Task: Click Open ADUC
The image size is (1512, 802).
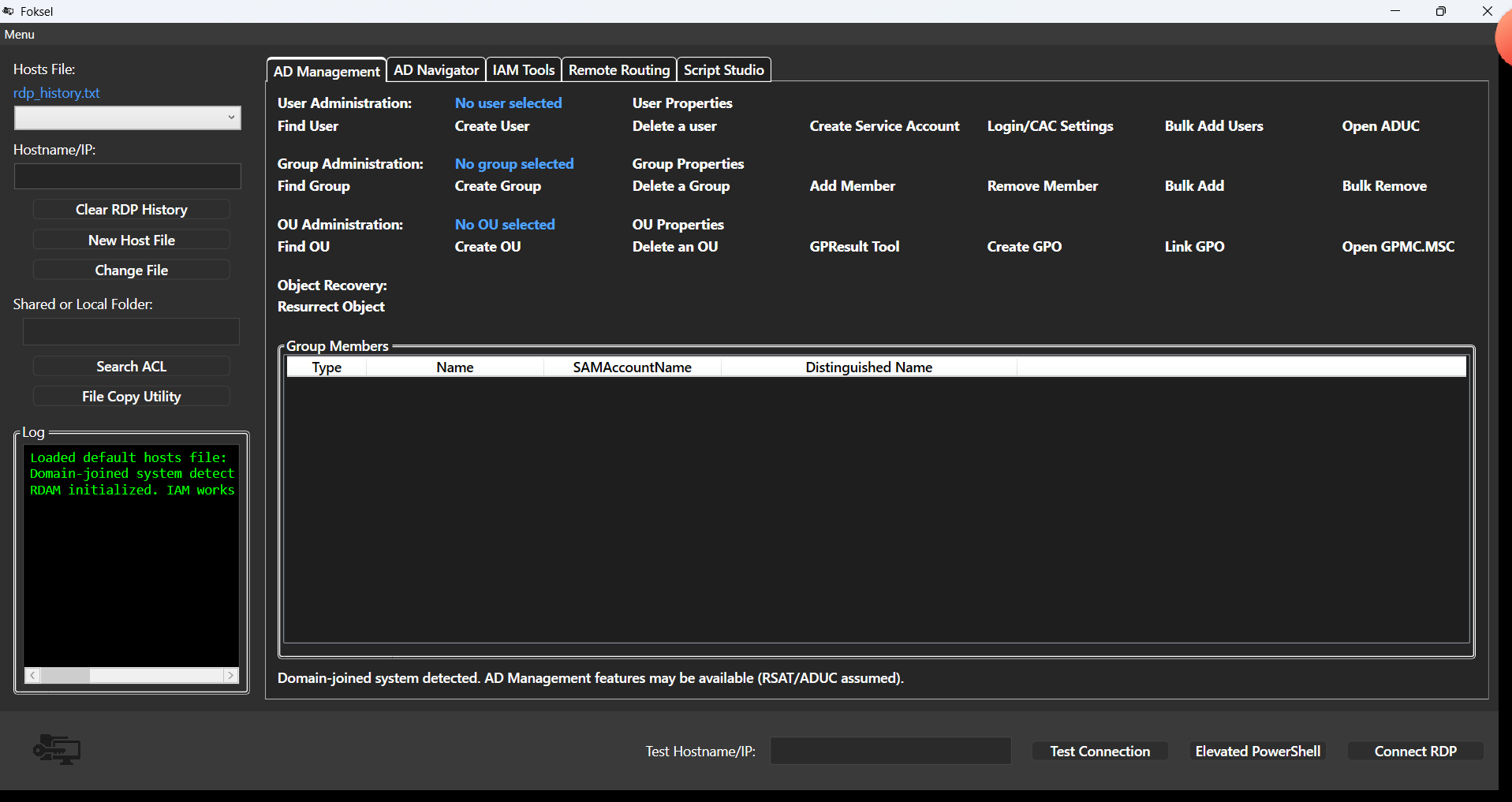Action: pos(1381,126)
